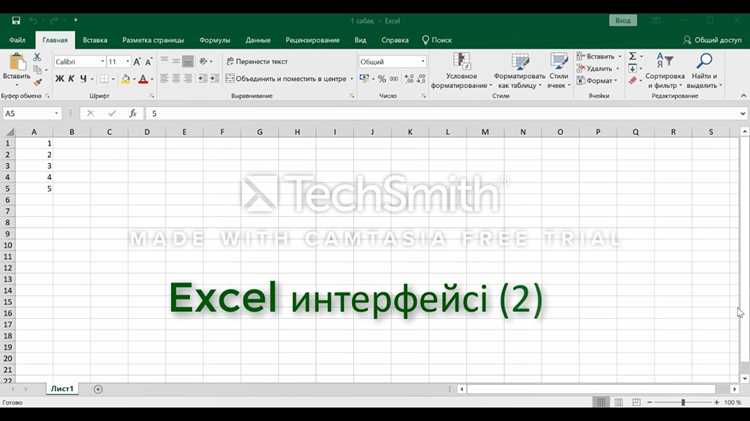Select the Лист1 sheet tab

[x=62, y=389]
